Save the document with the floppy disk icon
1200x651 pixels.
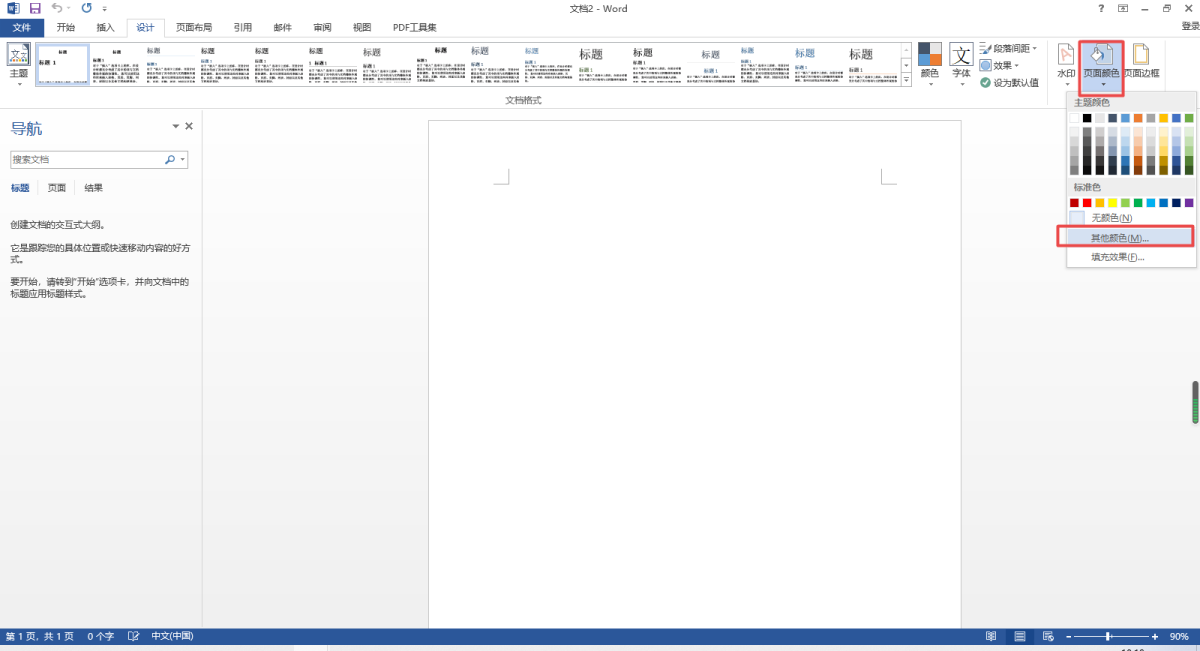(34, 8)
